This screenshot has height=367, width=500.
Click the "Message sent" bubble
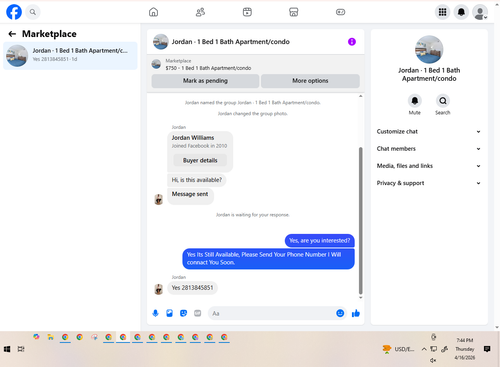190,196
